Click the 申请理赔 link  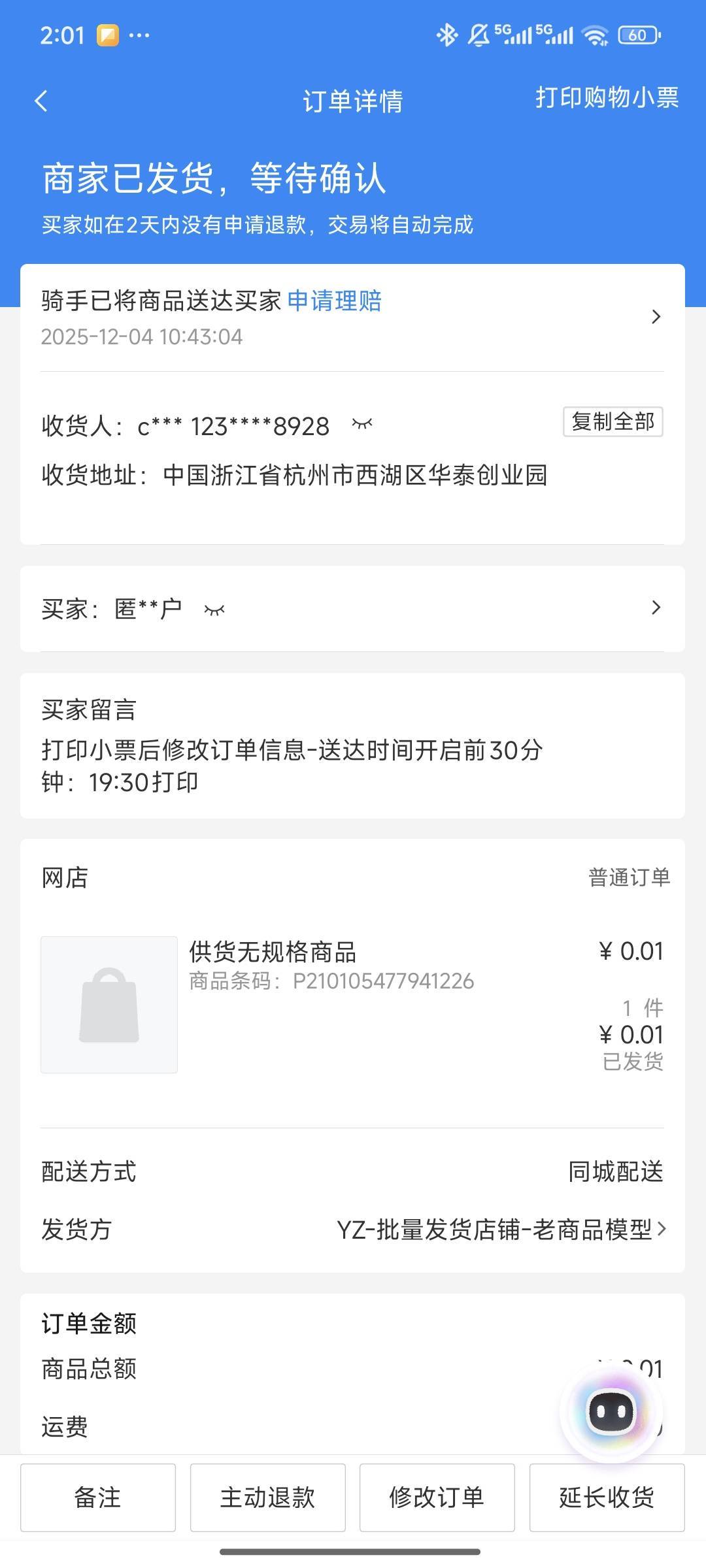click(334, 301)
